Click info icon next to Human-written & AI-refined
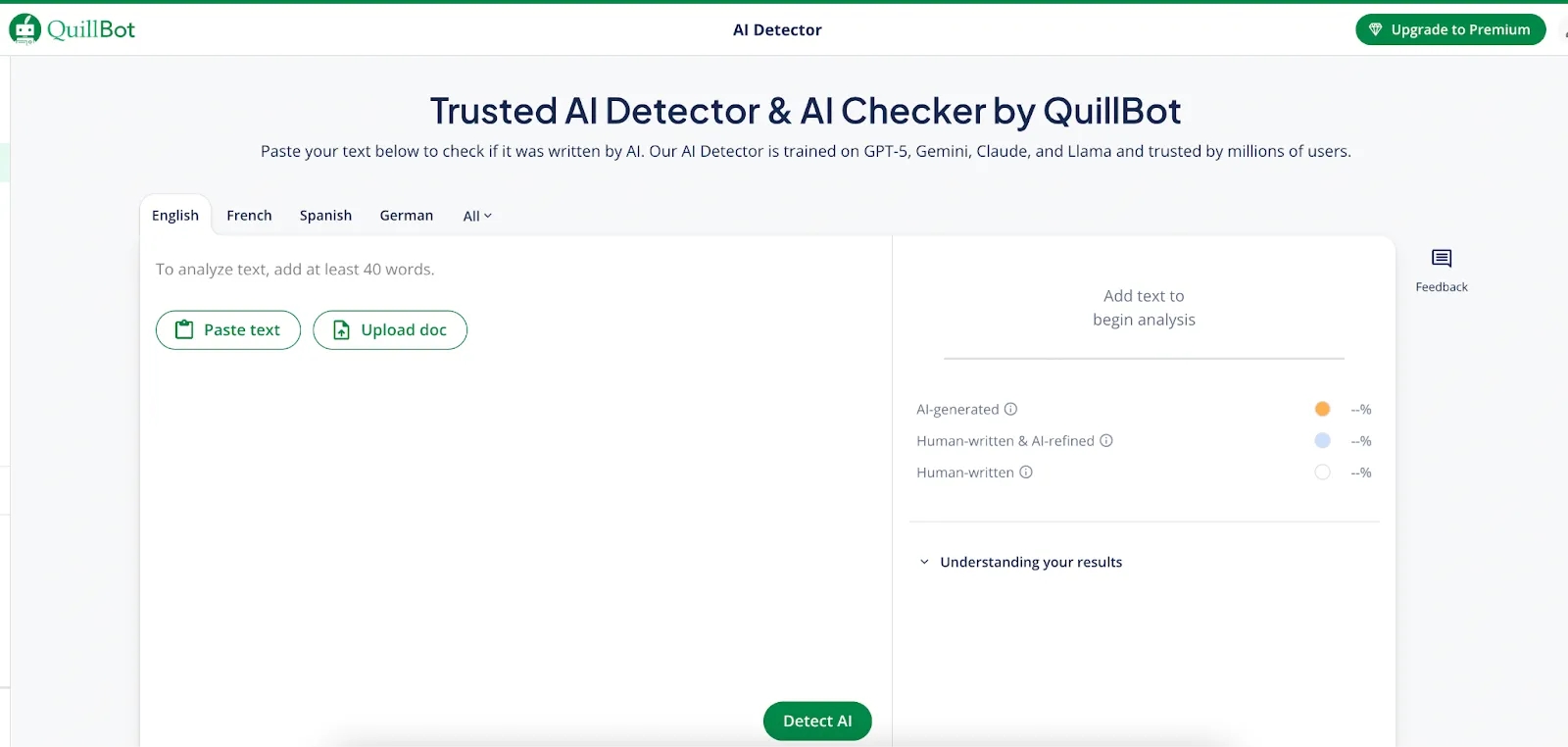The image size is (1568, 747). (x=1105, y=440)
